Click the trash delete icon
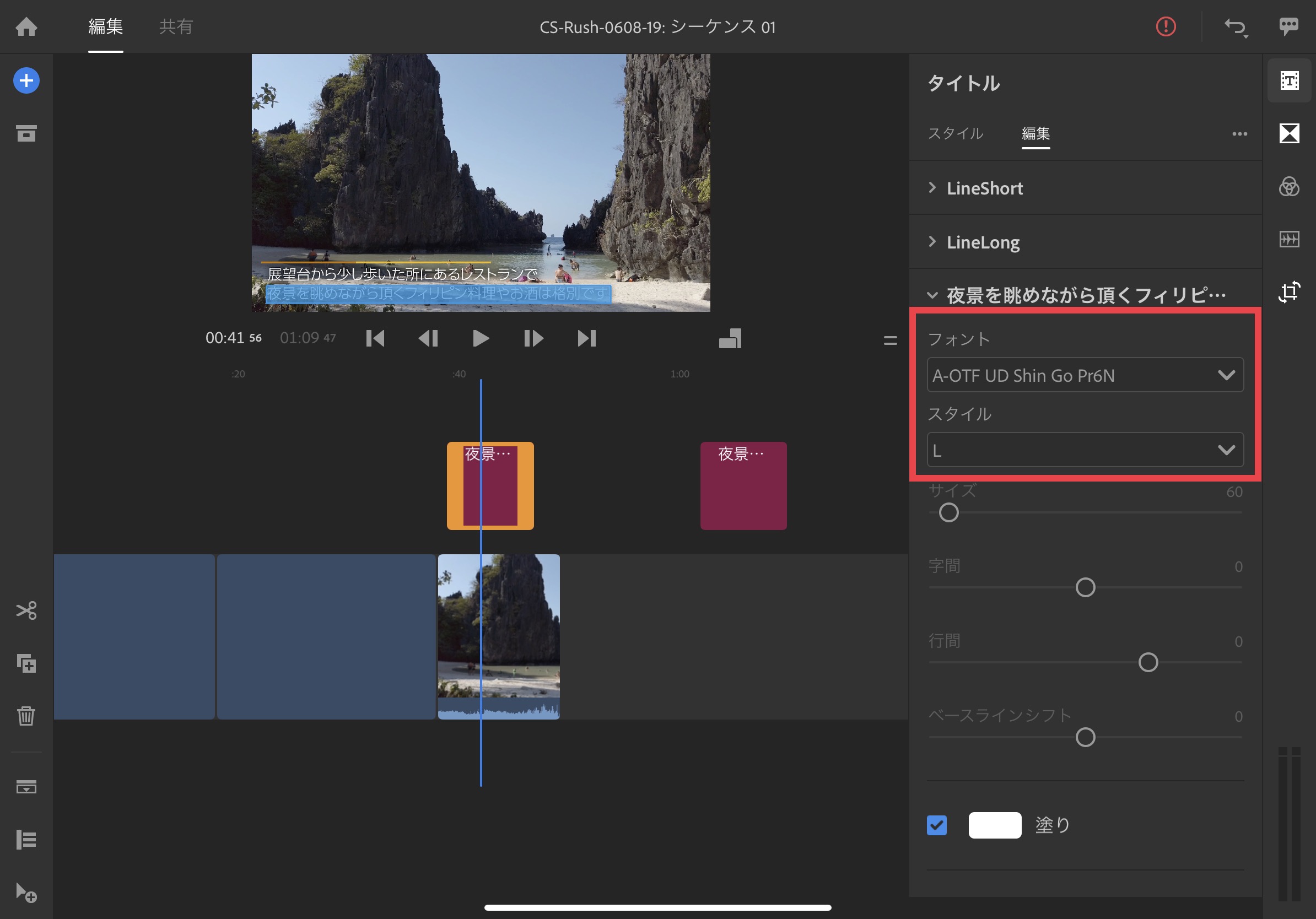Image resolution: width=1316 pixels, height=919 pixels. click(x=26, y=716)
